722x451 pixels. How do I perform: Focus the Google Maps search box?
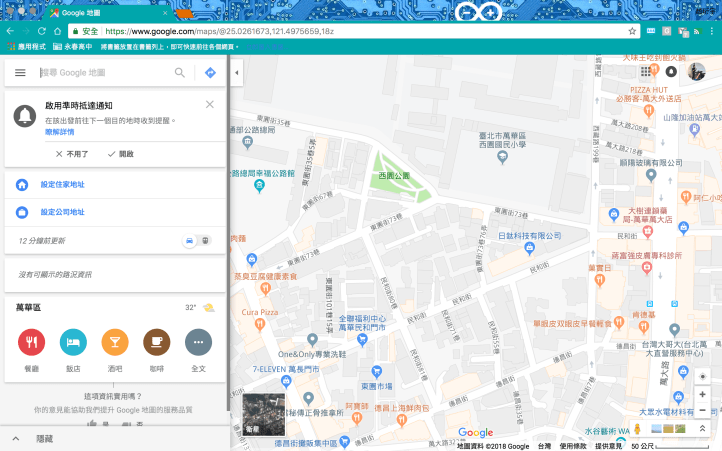[x=105, y=73]
